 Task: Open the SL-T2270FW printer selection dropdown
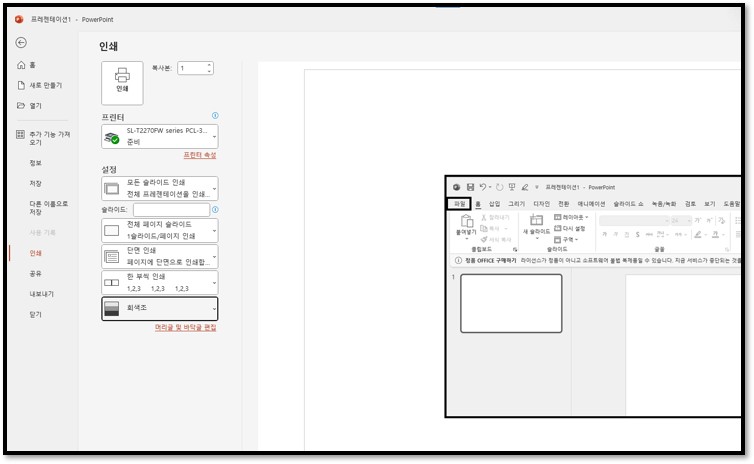[x=160, y=136]
